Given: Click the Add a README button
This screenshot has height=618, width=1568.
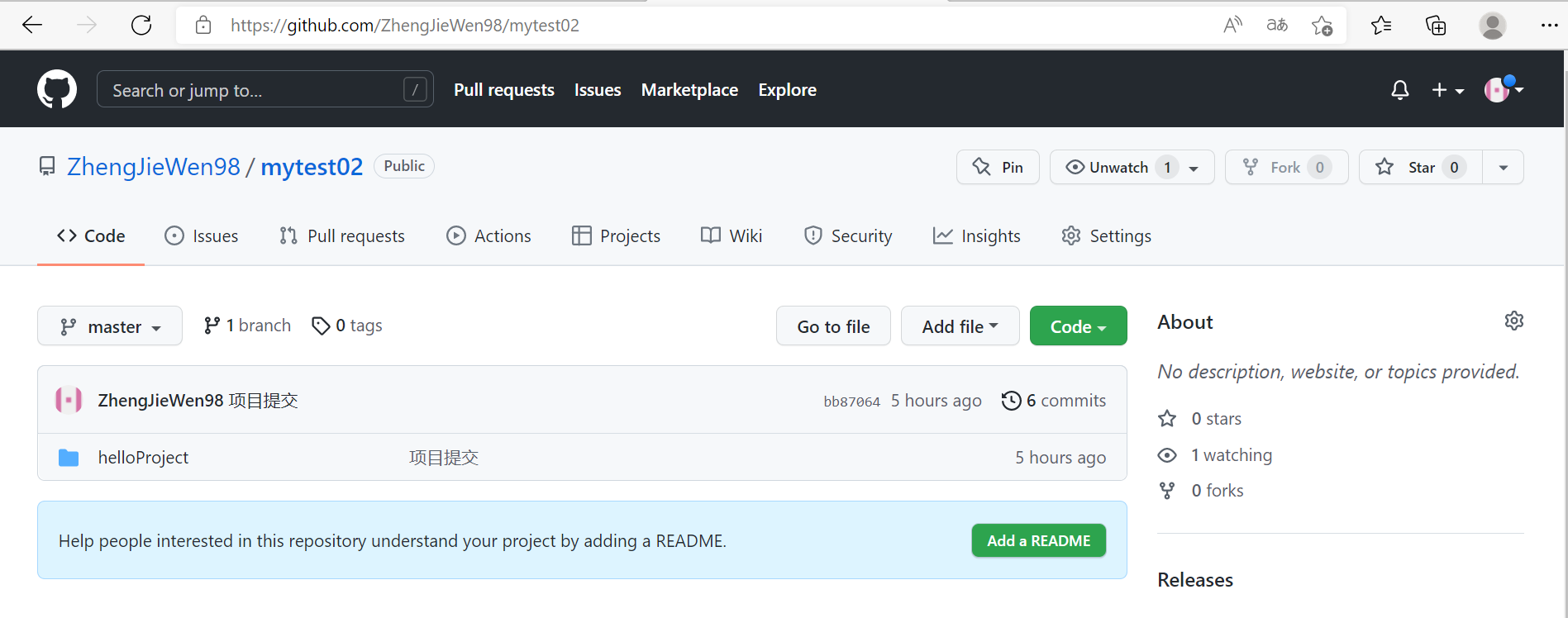Looking at the screenshot, I should click(1038, 540).
